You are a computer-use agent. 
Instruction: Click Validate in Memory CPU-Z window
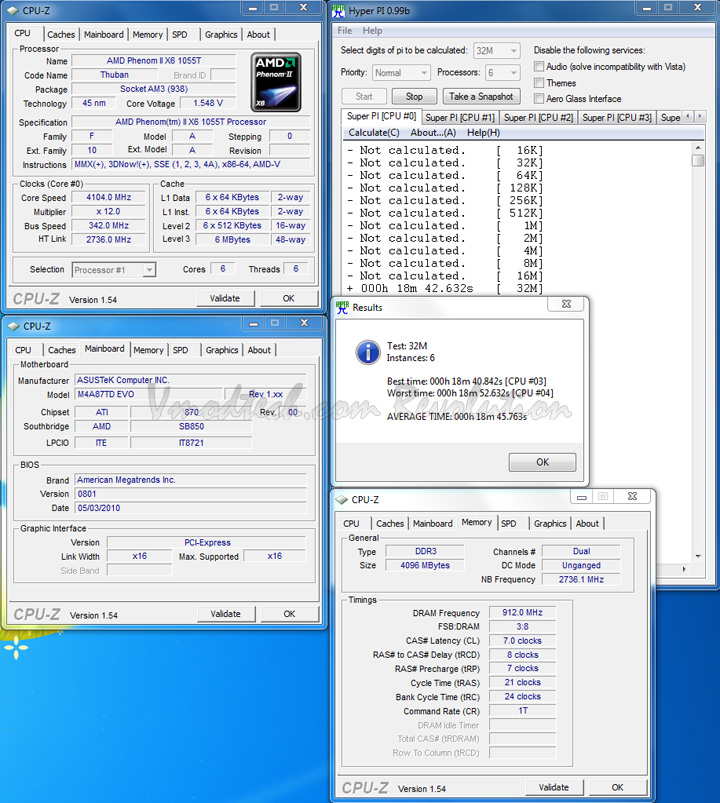(554, 787)
